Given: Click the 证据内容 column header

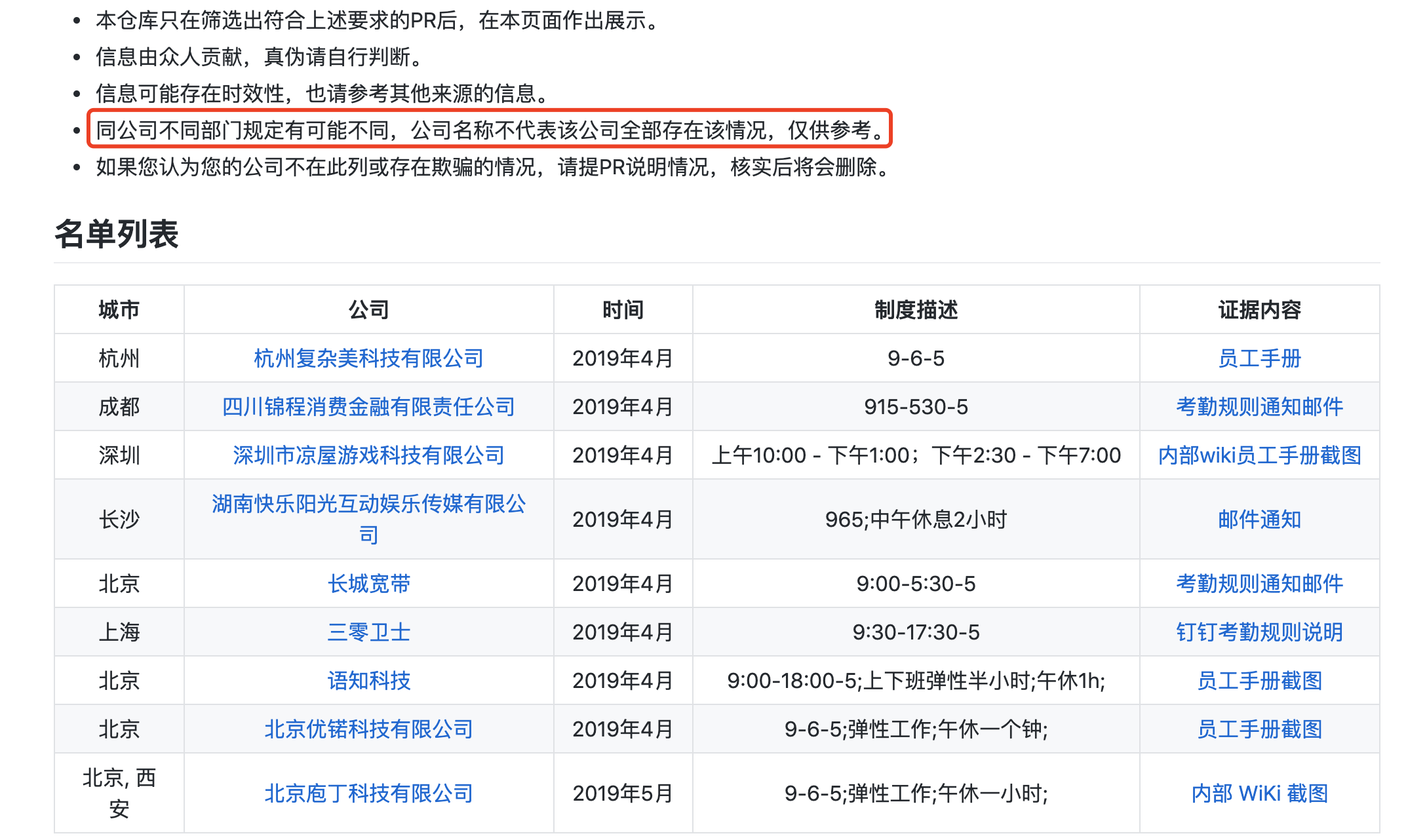Looking at the screenshot, I should [x=1259, y=309].
